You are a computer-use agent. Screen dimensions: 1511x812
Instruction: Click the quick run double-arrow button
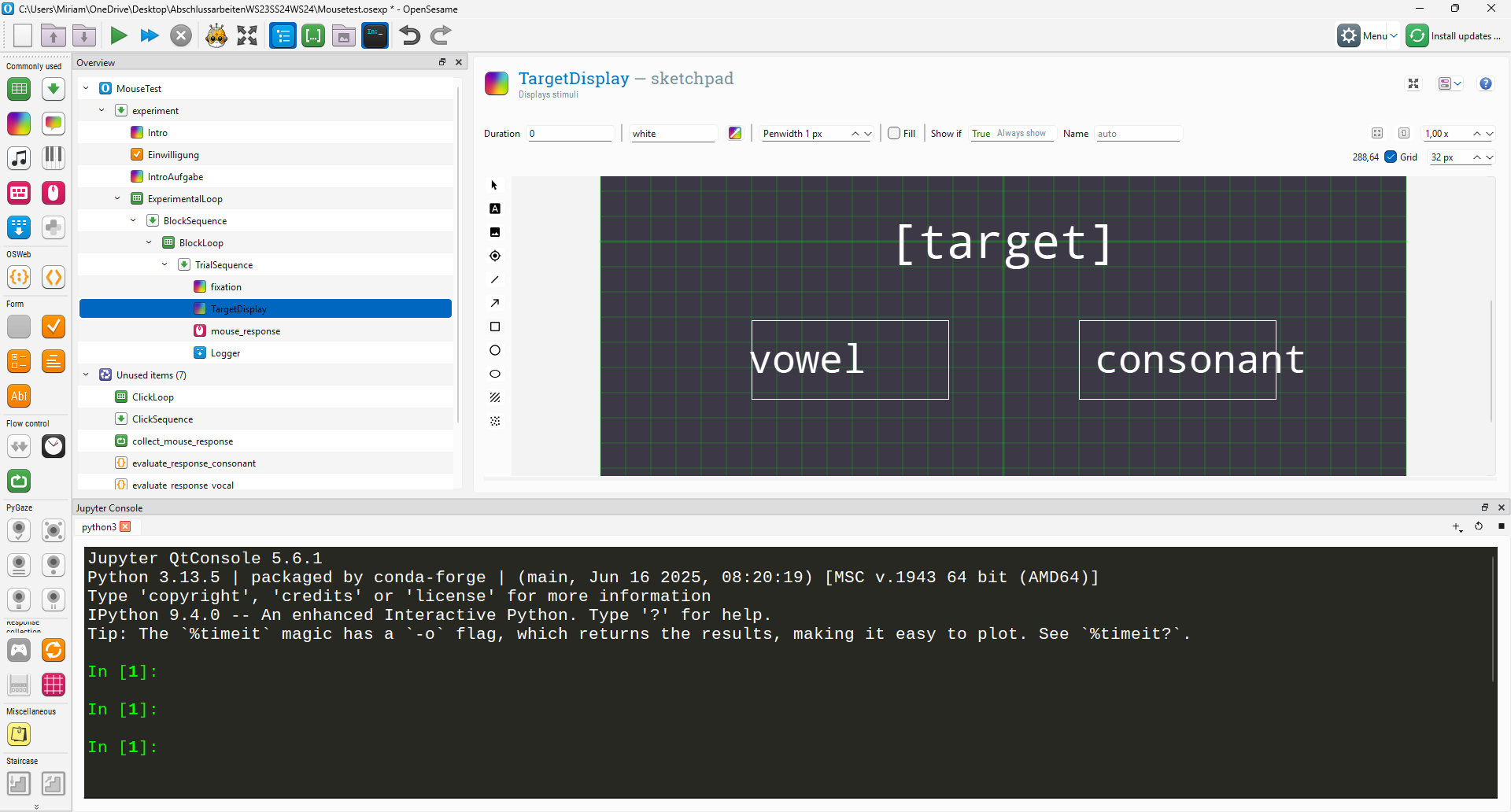click(x=149, y=35)
